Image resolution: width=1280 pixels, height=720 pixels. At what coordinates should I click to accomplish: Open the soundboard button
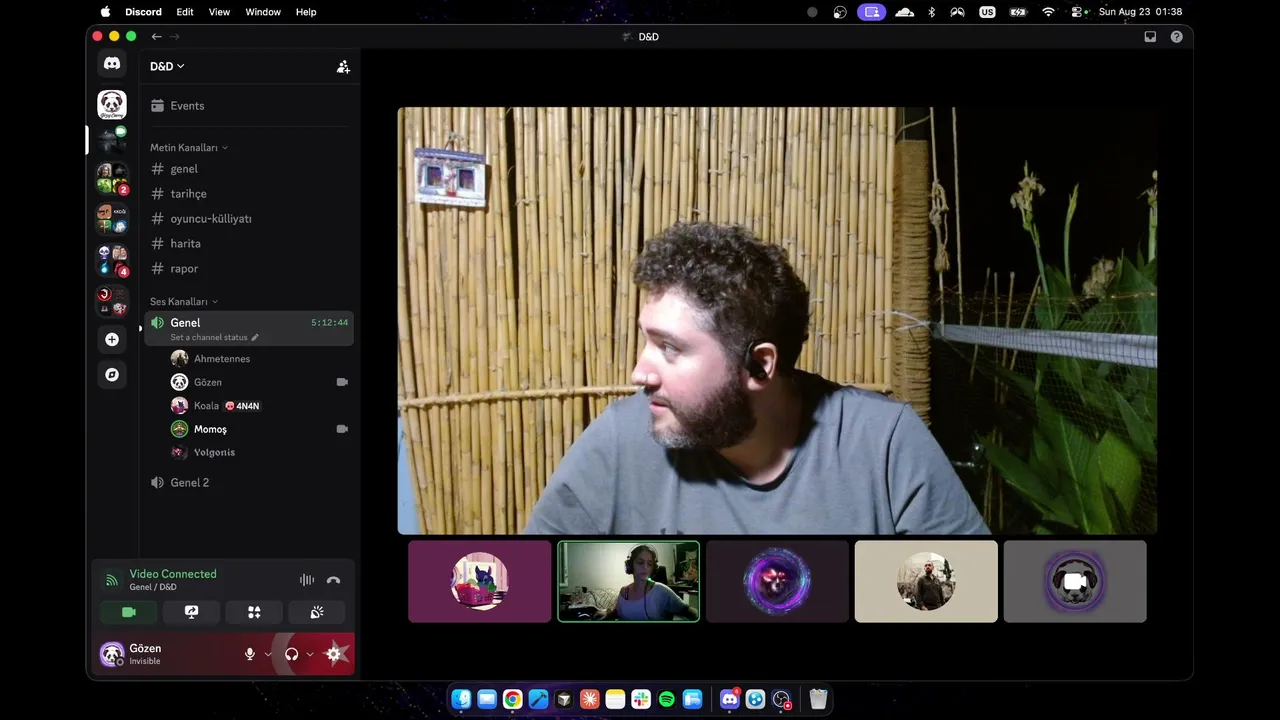(x=316, y=612)
